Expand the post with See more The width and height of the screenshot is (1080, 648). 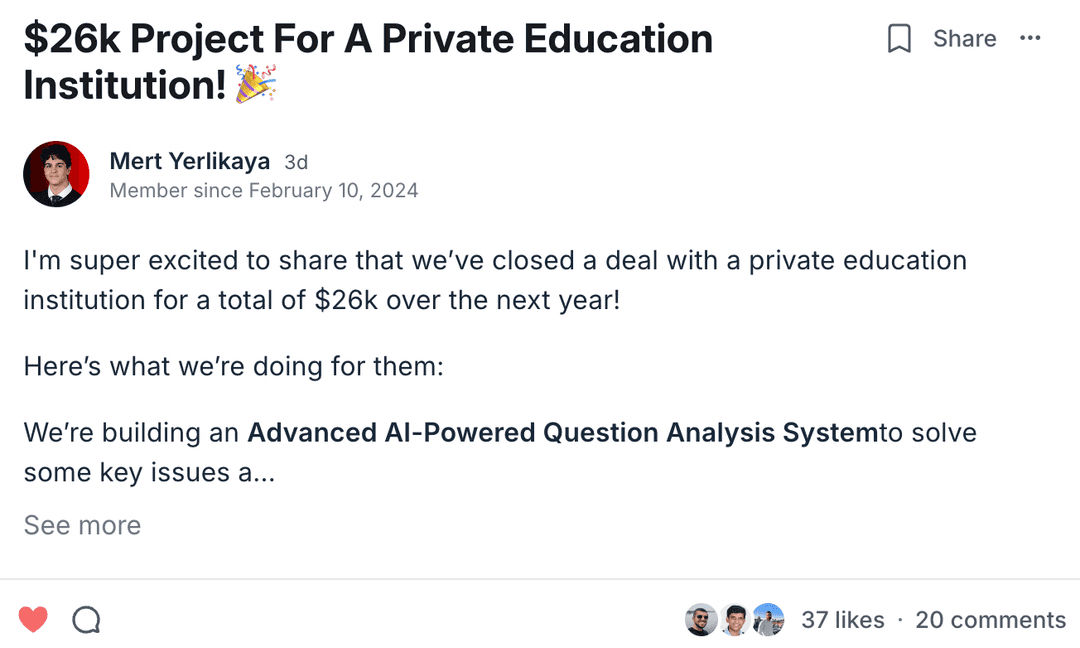pos(82,525)
